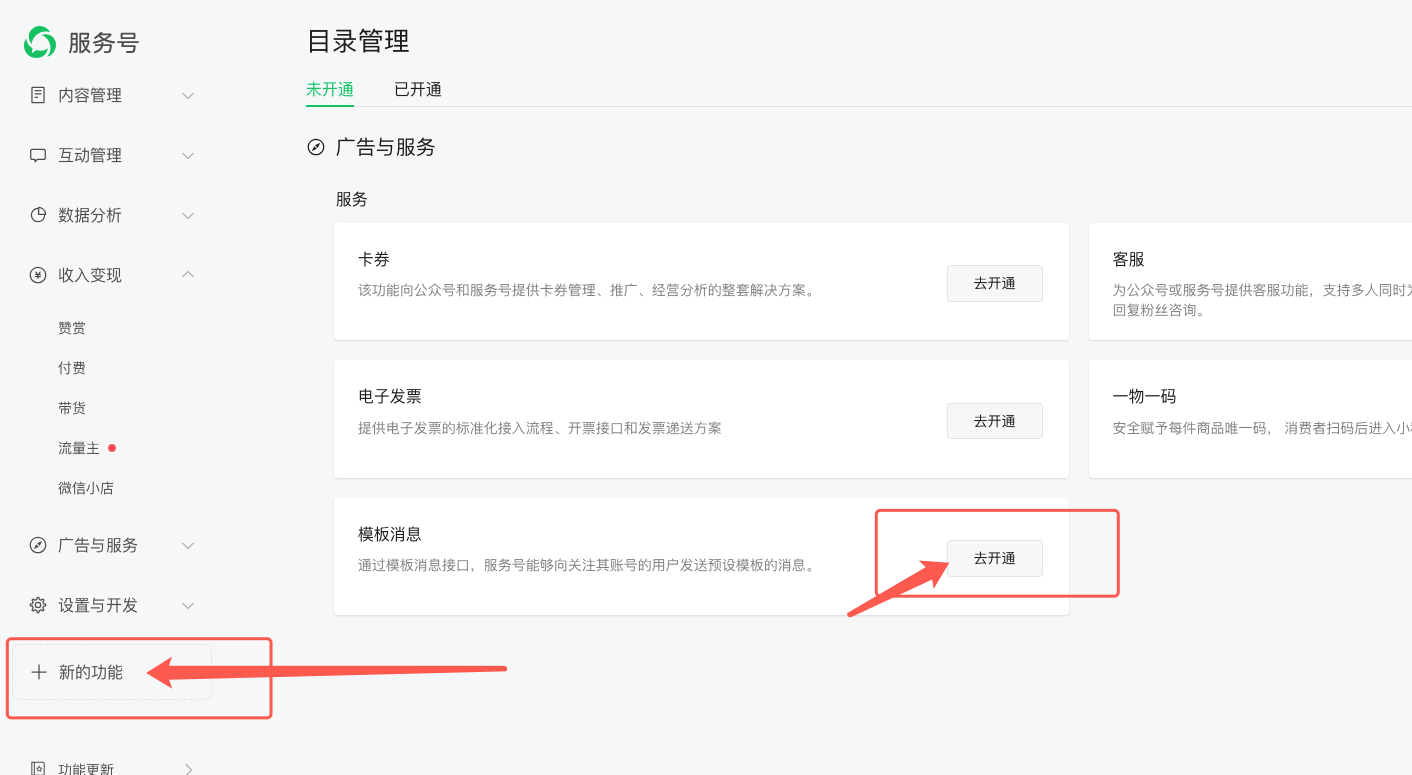The width and height of the screenshot is (1412, 775).
Task: Click the 广告与服务 compass icon in sidebar
Action: (38, 545)
